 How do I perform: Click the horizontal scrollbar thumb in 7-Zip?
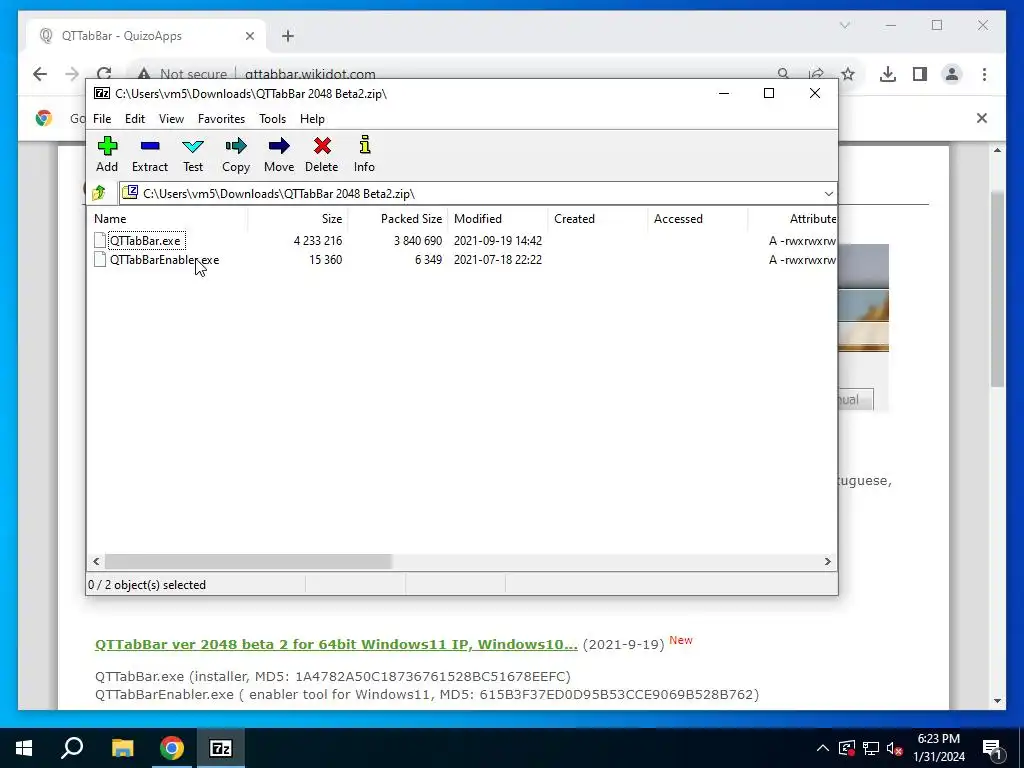pyautogui.click(x=248, y=562)
